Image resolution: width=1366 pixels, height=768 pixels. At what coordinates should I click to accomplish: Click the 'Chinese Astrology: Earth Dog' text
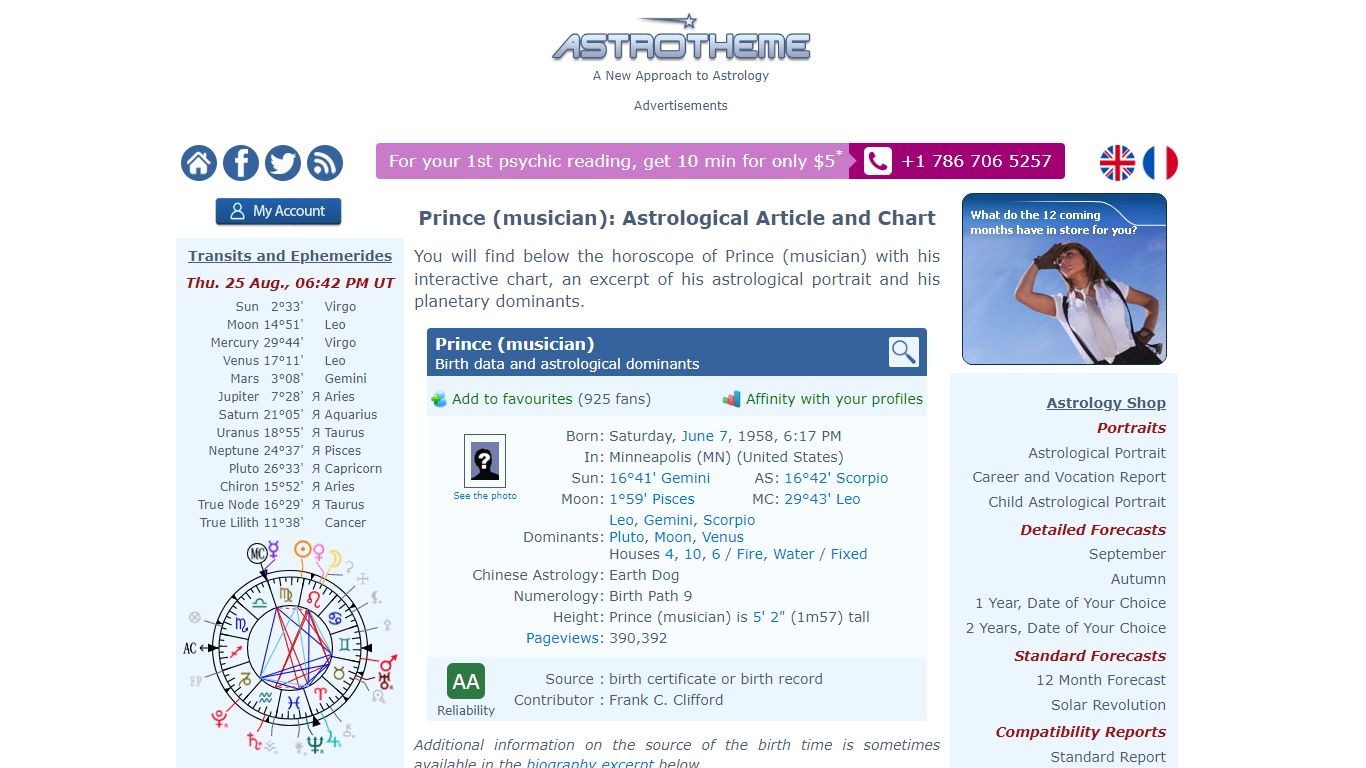pos(576,575)
